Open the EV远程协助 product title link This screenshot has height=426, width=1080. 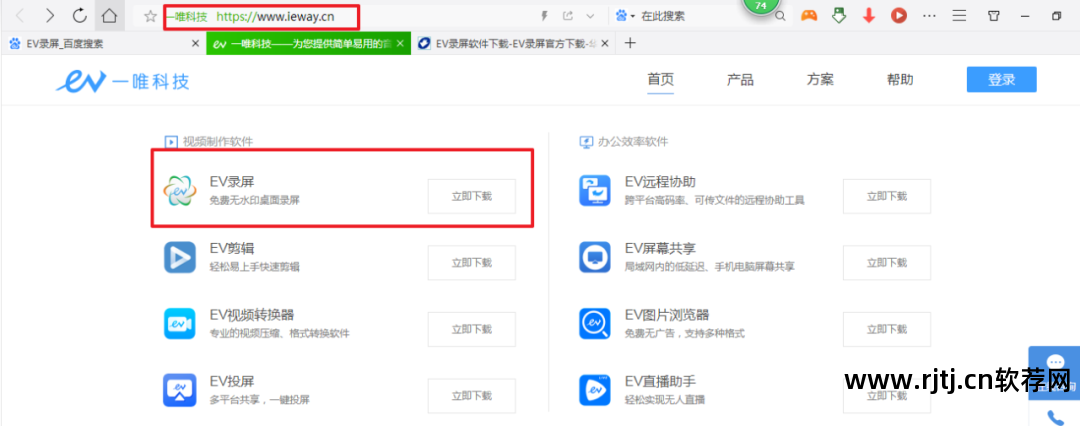tap(660, 182)
